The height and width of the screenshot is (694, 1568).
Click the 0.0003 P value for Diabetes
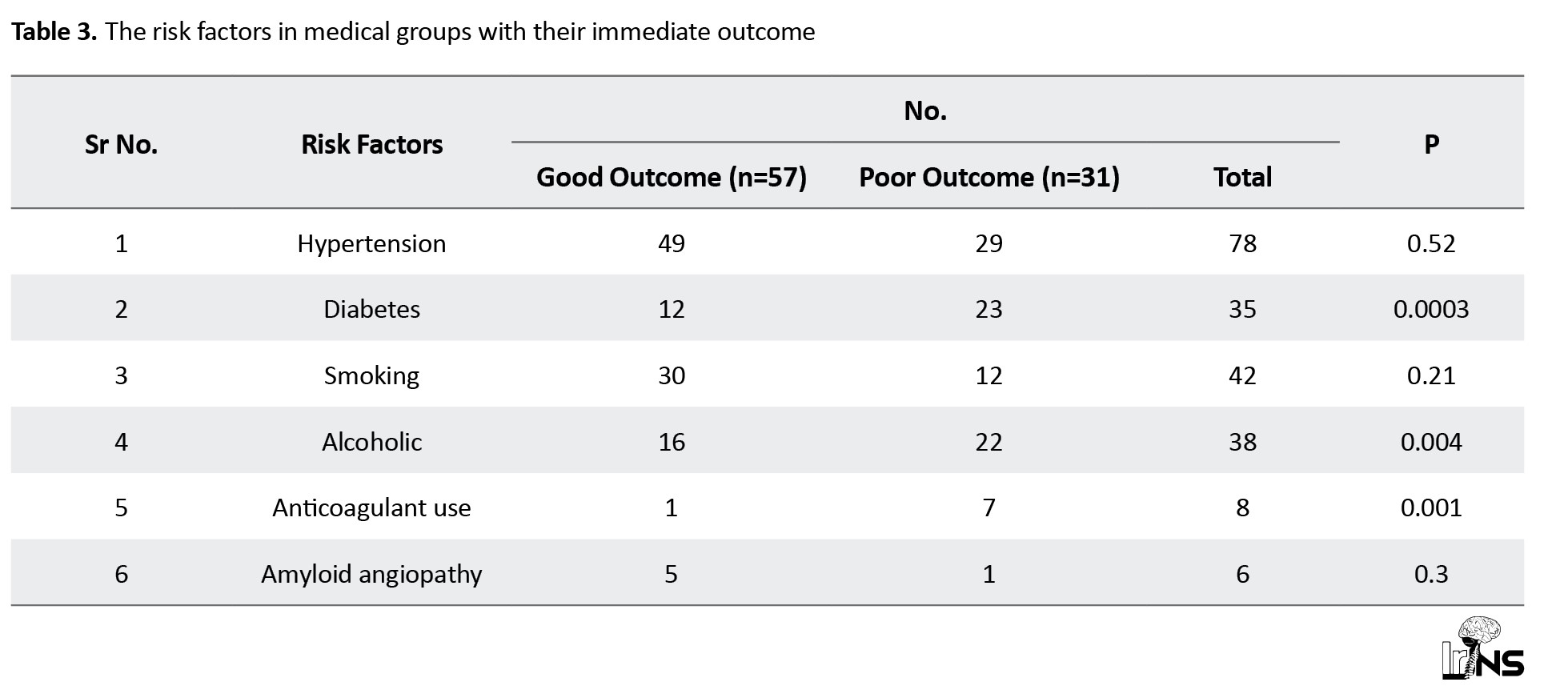[x=1431, y=309]
